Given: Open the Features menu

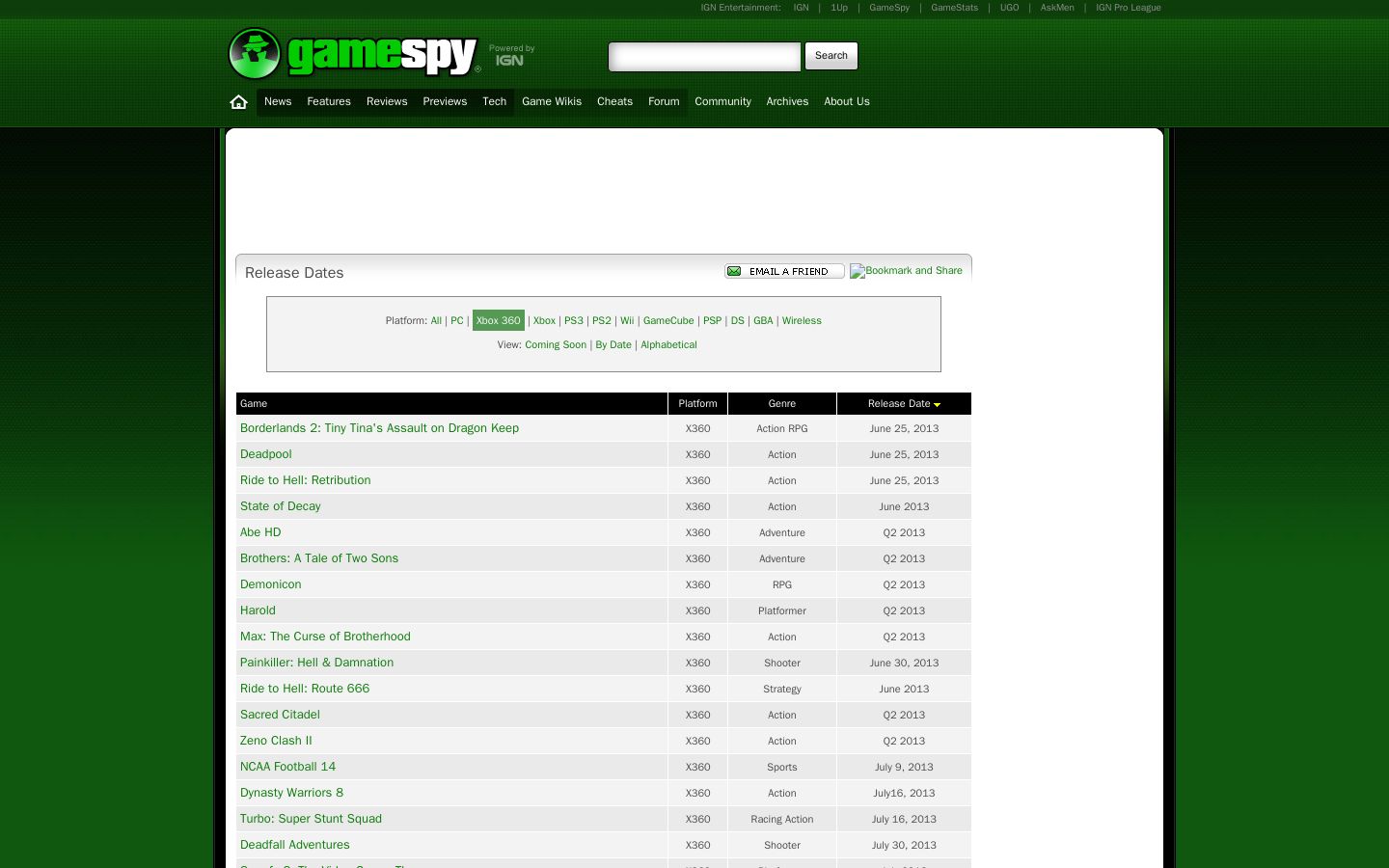Looking at the screenshot, I should (329, 102).
